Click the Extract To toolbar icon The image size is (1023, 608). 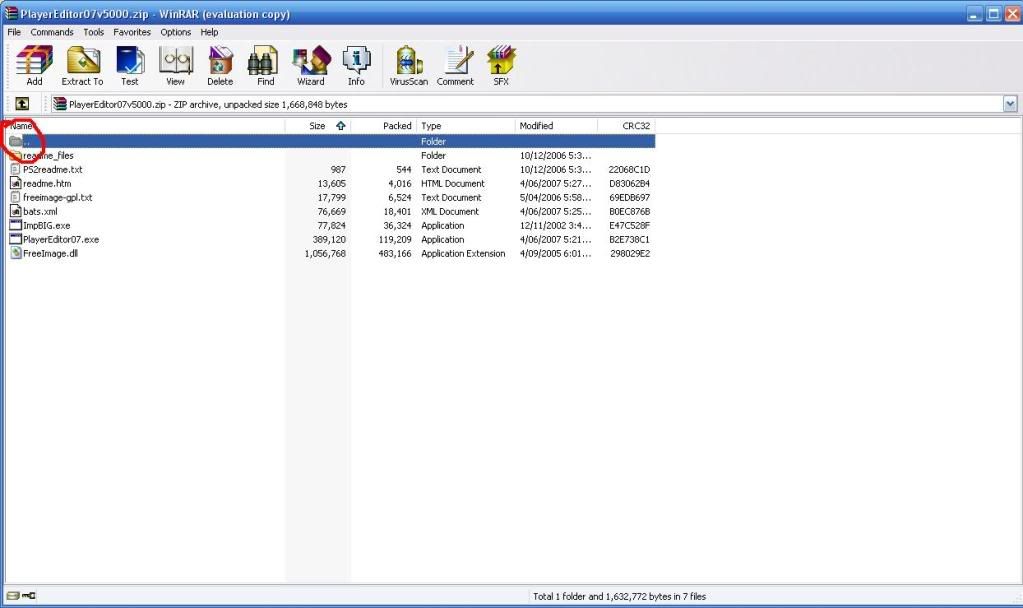click(x=82, y=66)
